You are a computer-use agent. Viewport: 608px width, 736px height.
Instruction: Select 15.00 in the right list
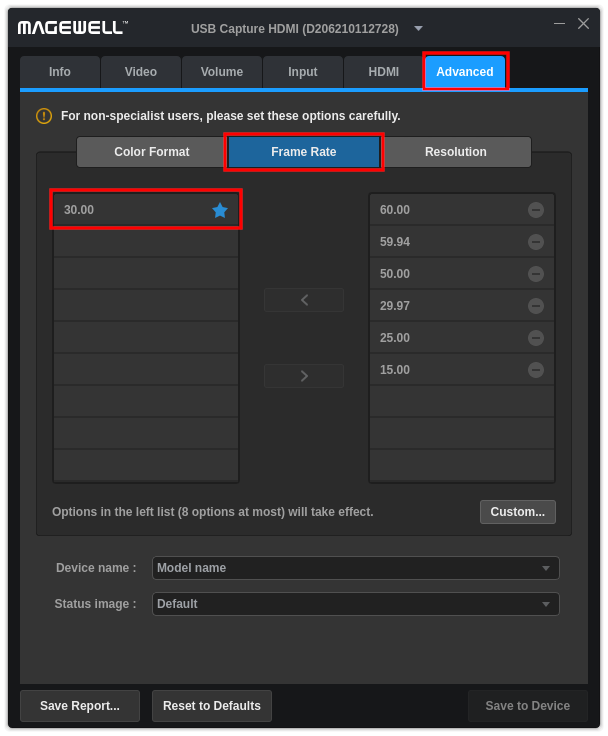tap(462, 370)
